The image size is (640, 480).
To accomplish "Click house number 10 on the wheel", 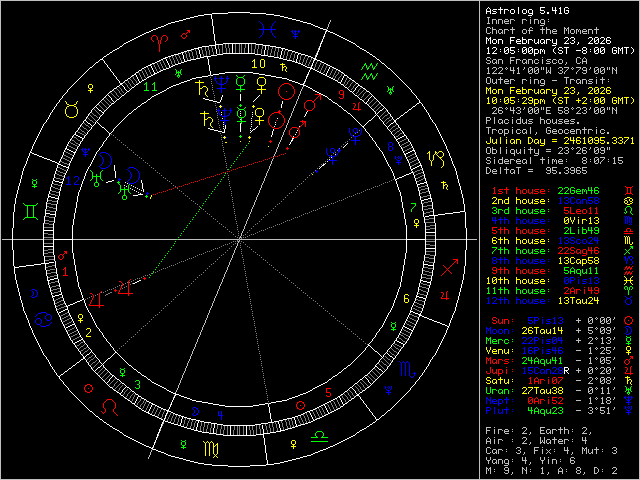I will (258, 64).
